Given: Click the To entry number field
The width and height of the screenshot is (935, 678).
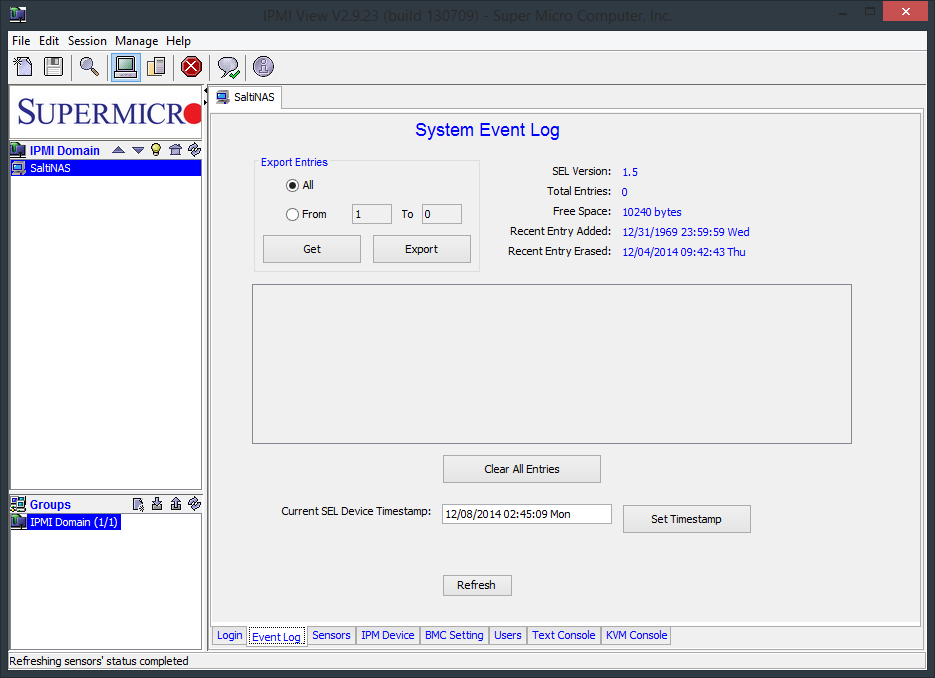Looking at the screenshot, I should [x=442, y=214].
